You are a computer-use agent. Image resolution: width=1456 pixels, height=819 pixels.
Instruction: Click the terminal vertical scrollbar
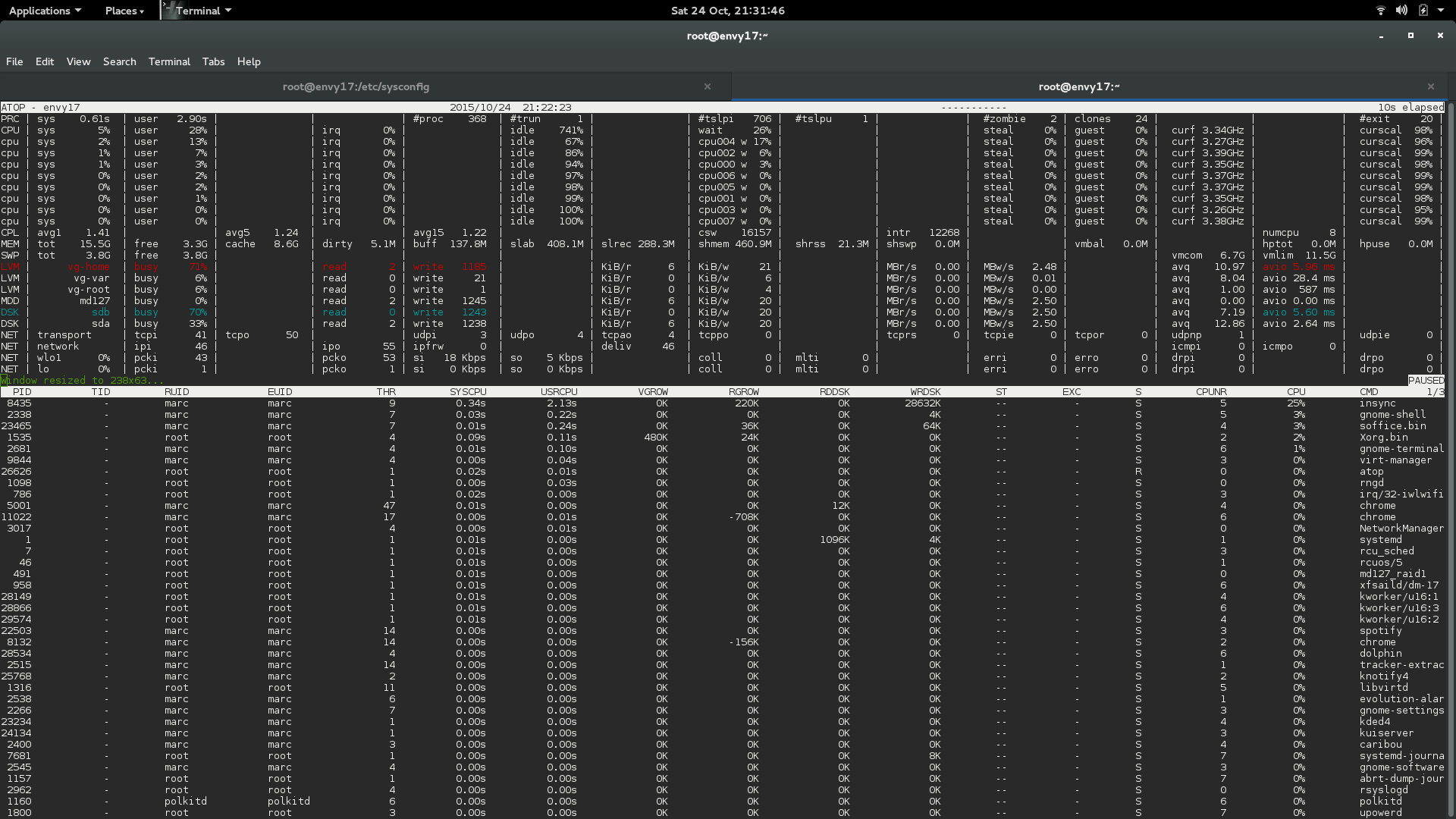1451,460
